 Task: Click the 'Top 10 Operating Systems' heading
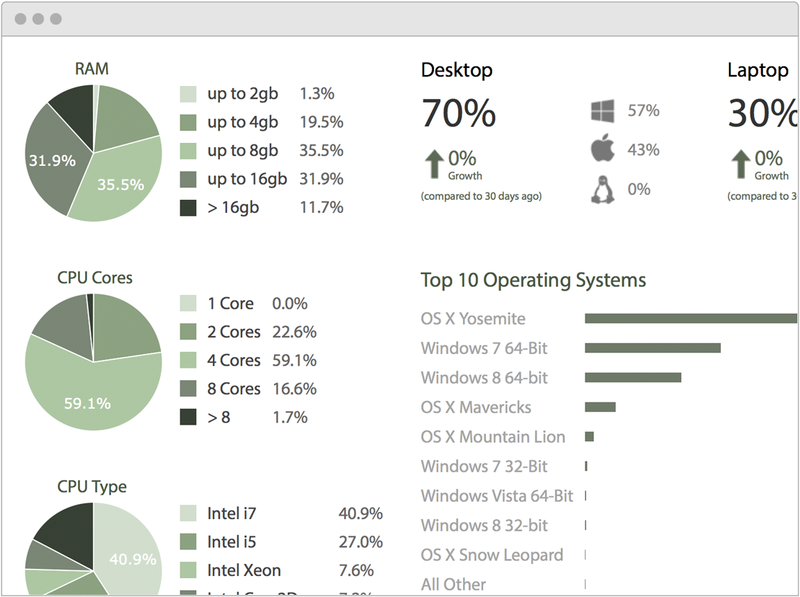533,280
